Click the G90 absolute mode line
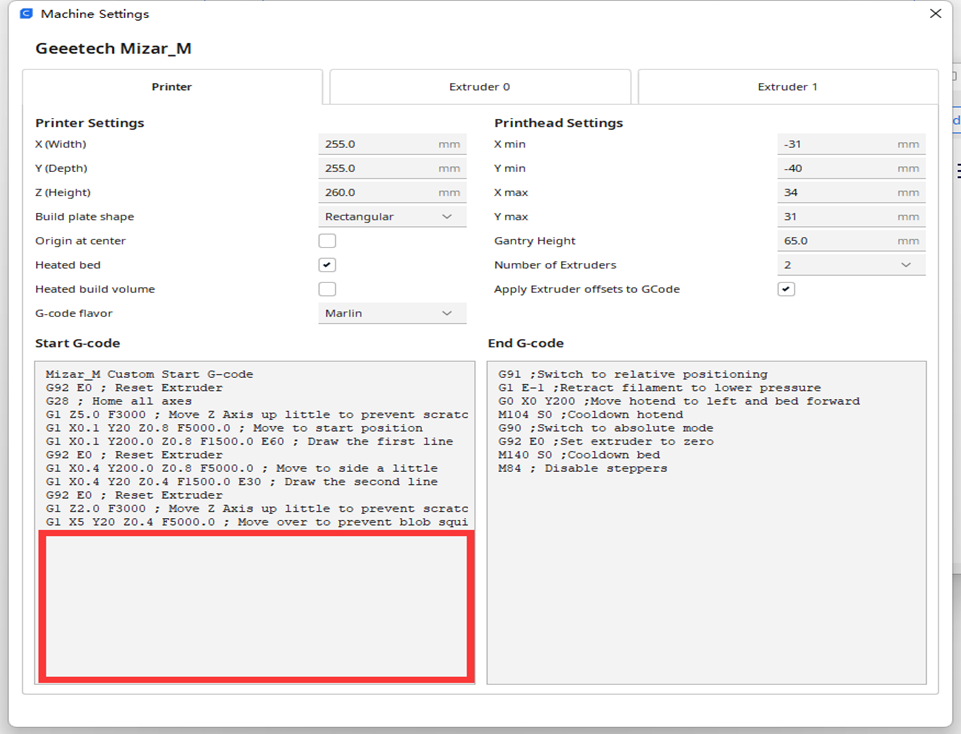 pyautogui.click(x=606, y=428)
